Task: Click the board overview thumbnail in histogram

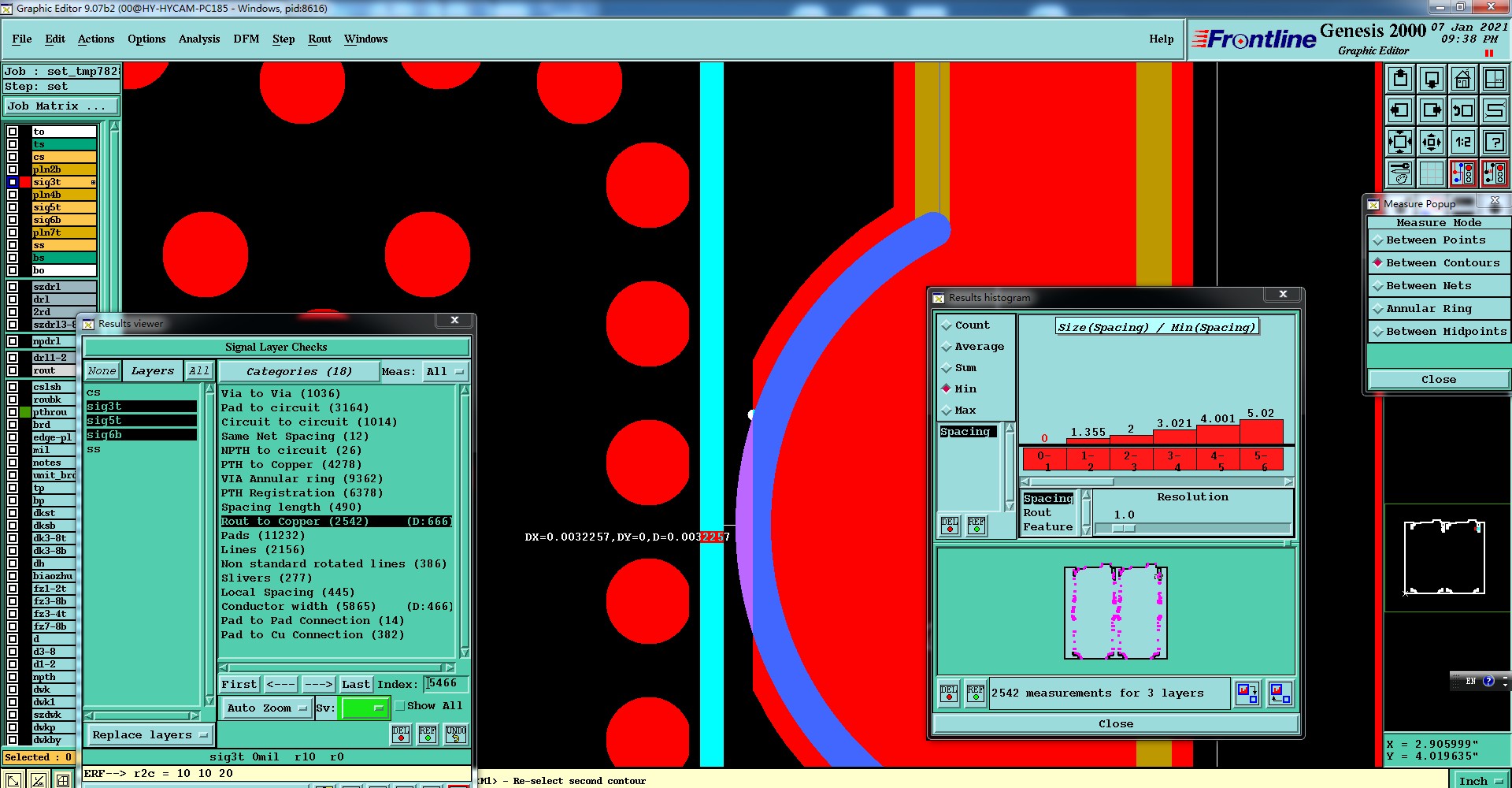Action: [1115, 612]
